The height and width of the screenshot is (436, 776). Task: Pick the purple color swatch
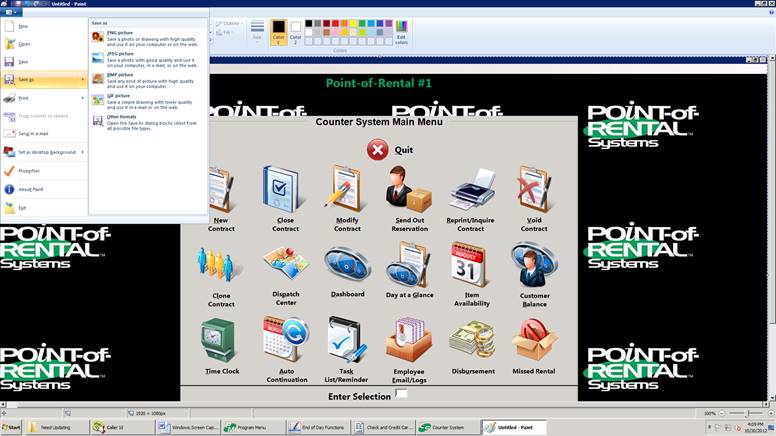click(x=389, y=23)
